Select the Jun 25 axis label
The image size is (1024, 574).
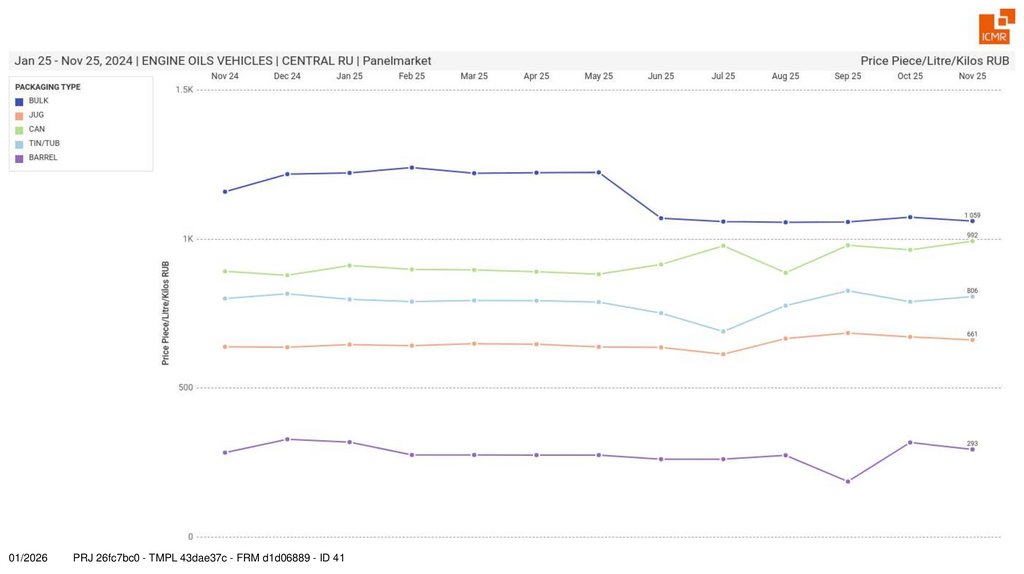pos(661,76)
